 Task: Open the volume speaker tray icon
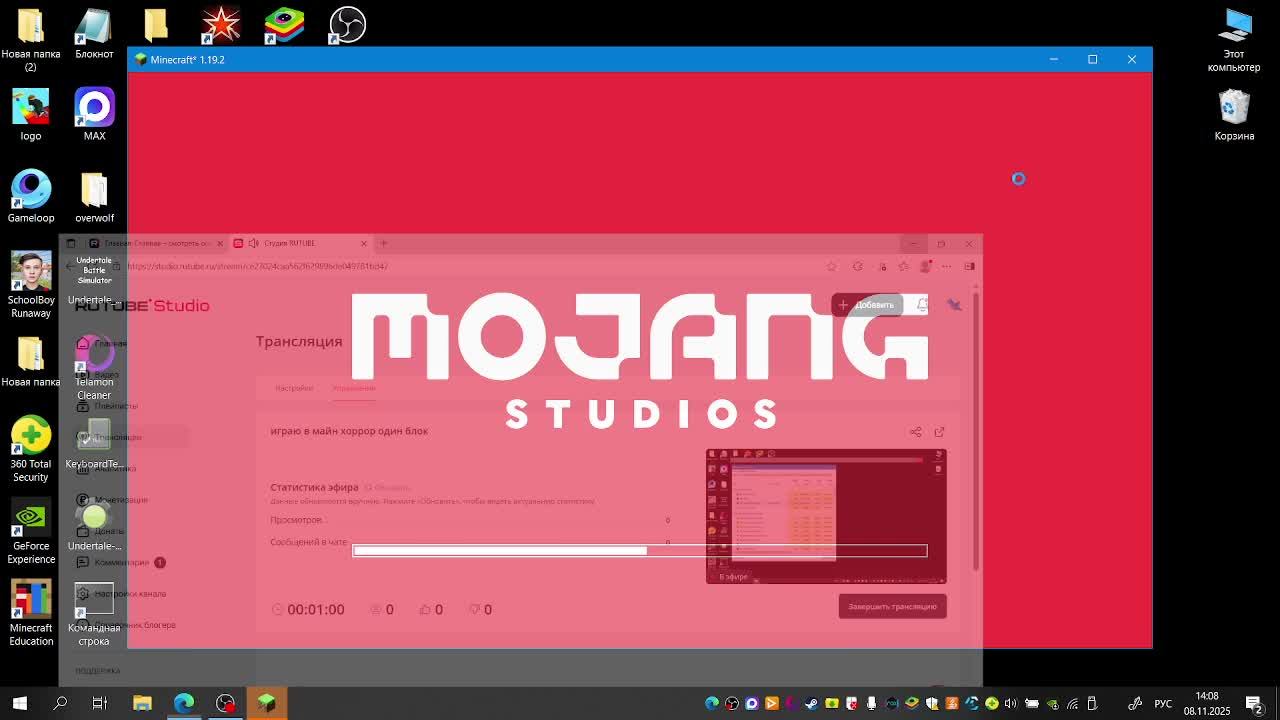tap(1011, 703)
